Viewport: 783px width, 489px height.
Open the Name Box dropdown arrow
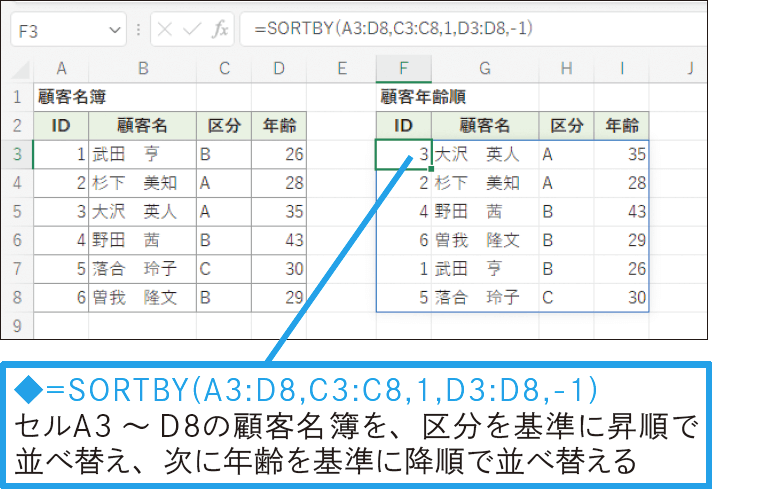pyautogui.click(x=114, y=30)
